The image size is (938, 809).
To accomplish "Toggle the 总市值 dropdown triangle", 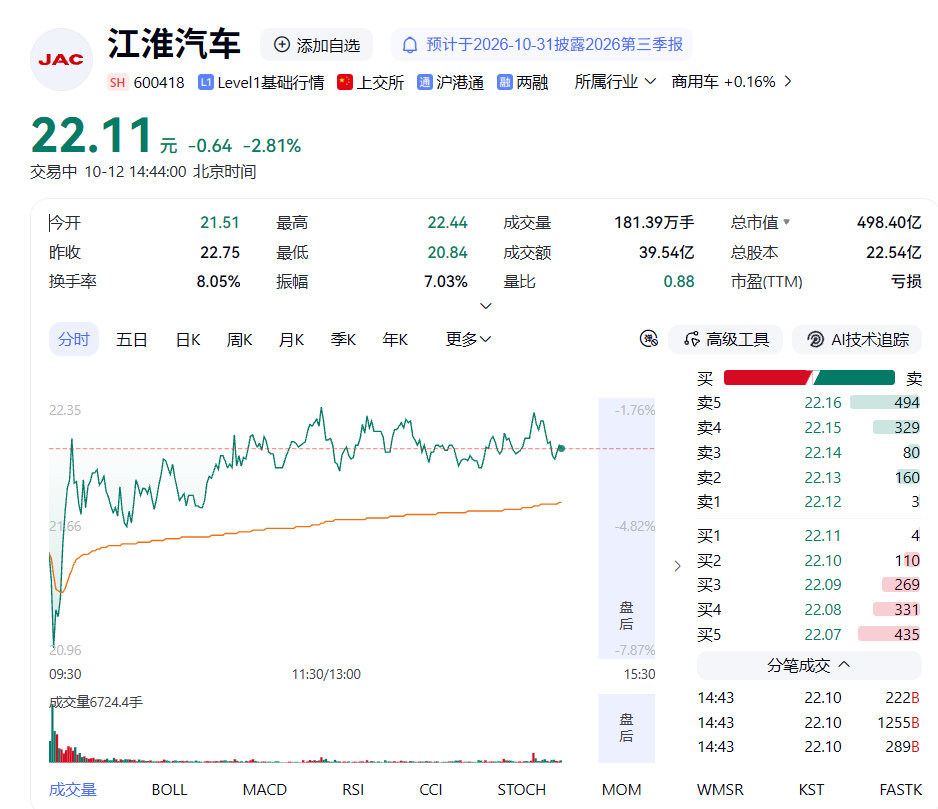I will pyautogui.click(x=787, y=222).
